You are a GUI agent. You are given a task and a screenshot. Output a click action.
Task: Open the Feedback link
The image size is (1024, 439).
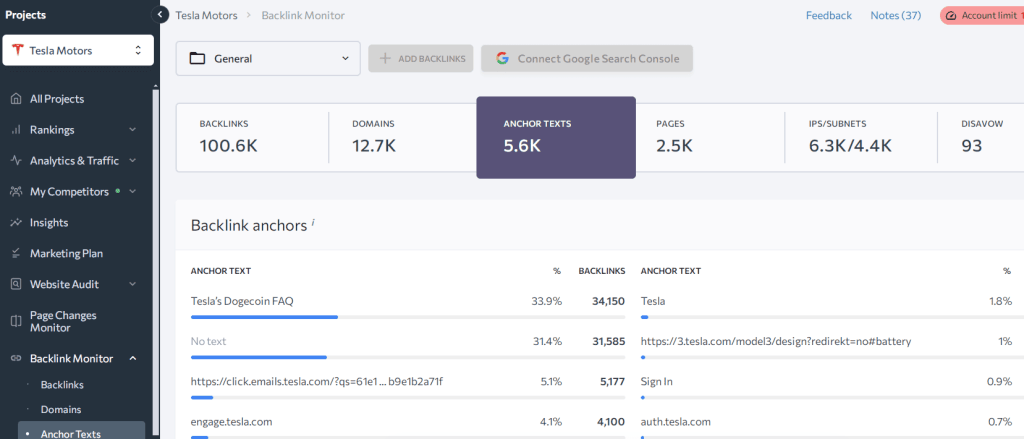click(x=829, y=15)
